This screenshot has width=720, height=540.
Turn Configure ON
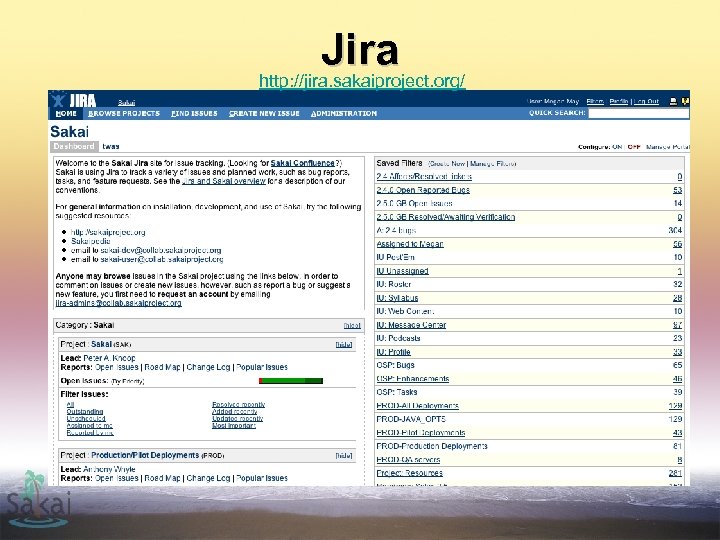coord(617,147)
